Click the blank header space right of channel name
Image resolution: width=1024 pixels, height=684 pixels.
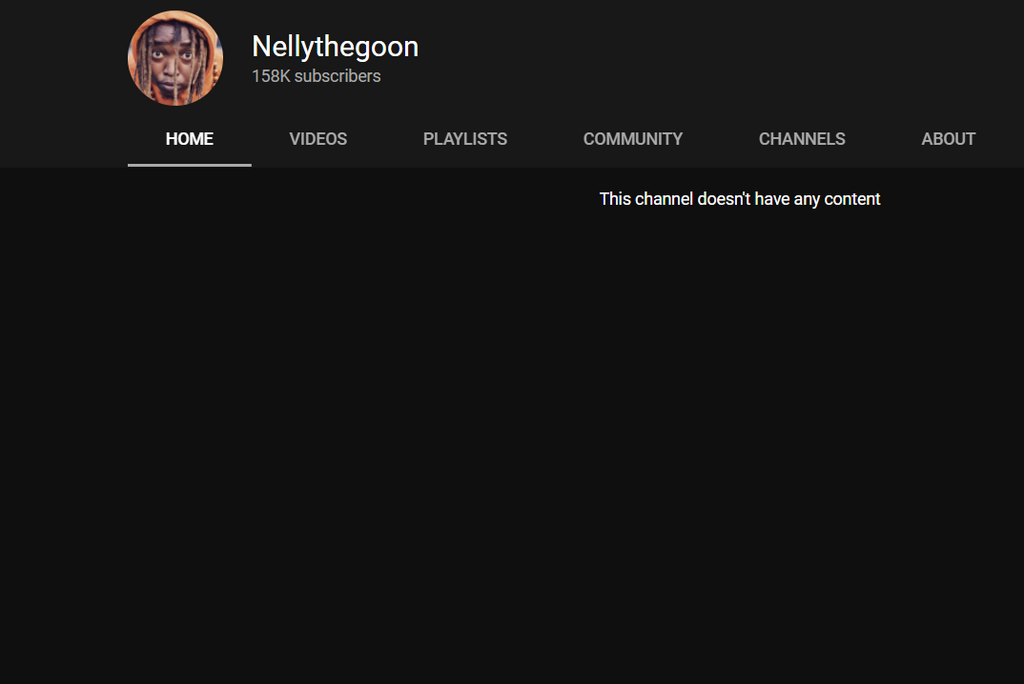pos(700,55)
